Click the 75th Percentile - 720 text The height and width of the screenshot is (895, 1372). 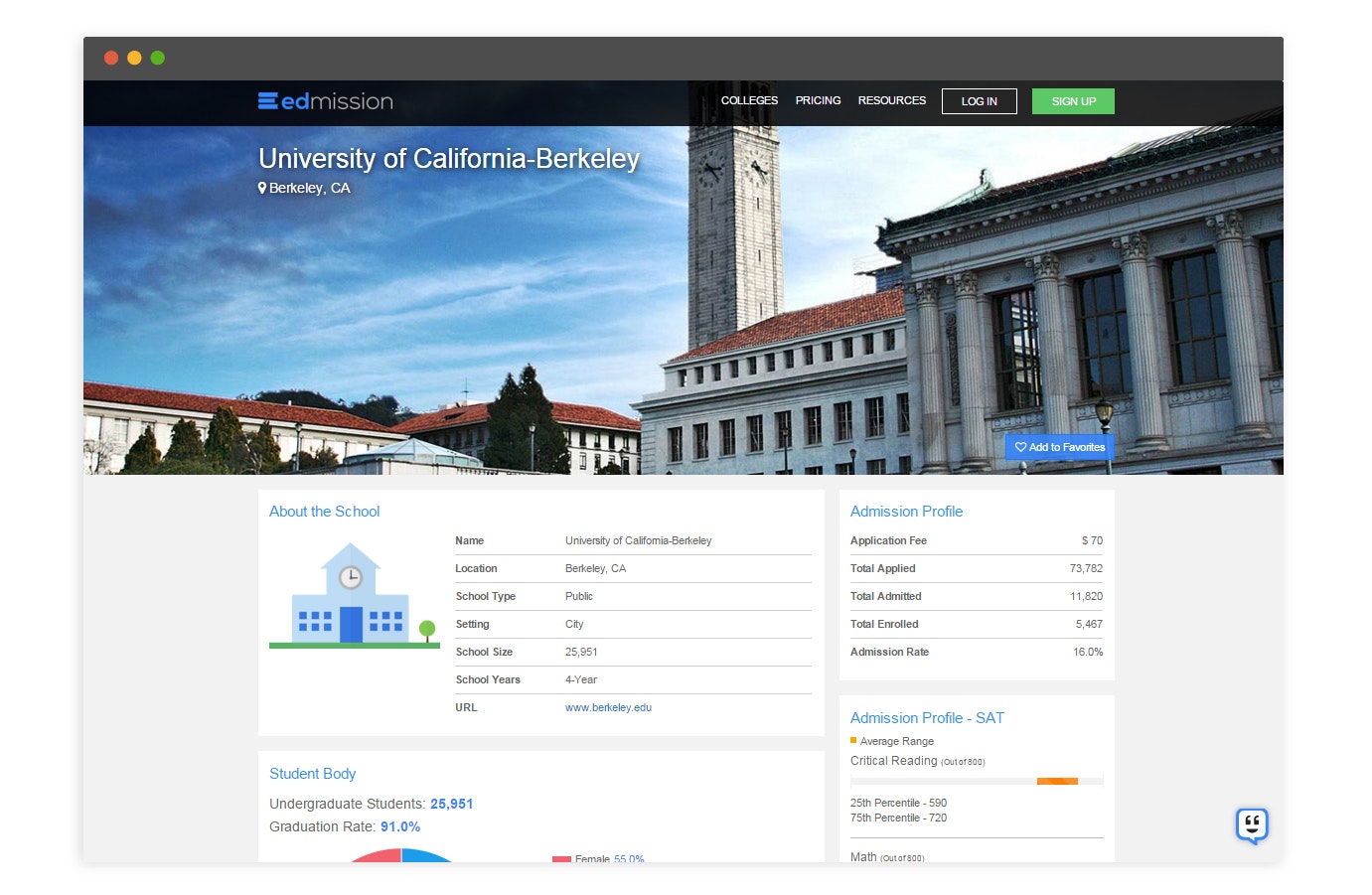point(898,818)
